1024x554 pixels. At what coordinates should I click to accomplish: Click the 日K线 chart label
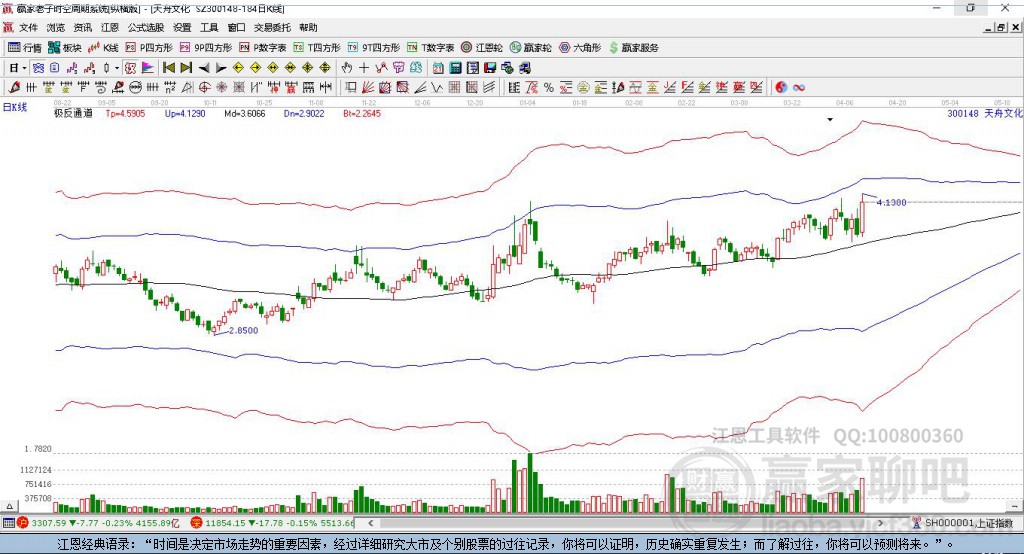pyautogui.click(x=15, y=107)
